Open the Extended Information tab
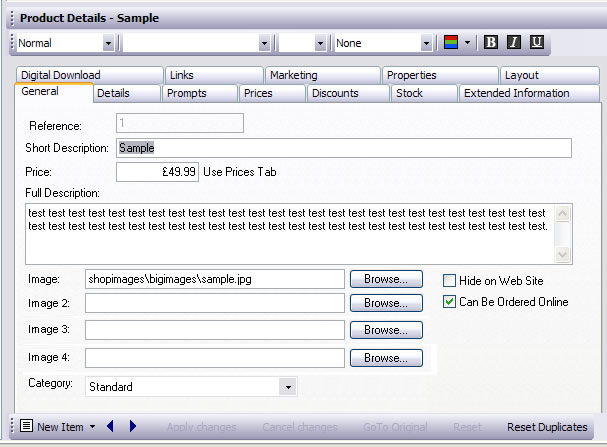 [516, 93]
